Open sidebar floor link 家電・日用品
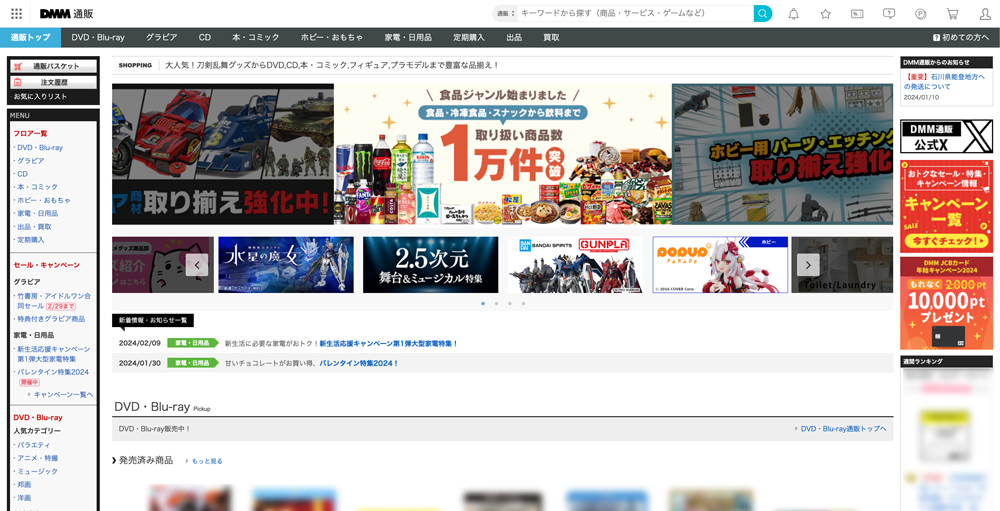The image size is (1000, 511). (37, 213)
